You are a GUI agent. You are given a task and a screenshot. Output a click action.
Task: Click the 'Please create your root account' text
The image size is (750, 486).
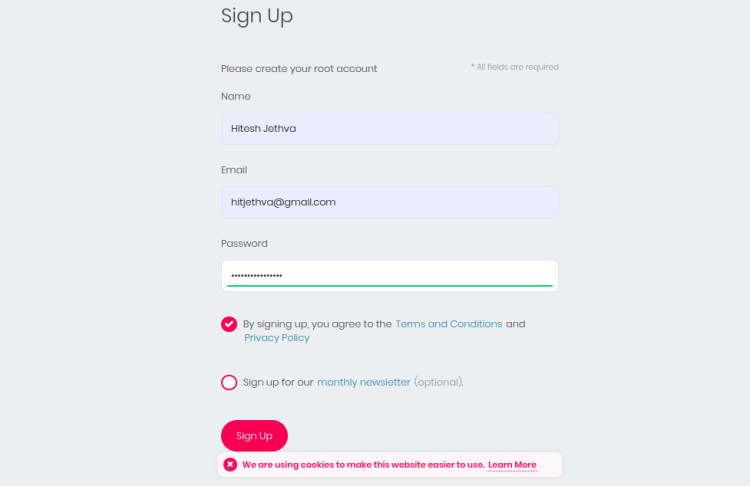coord(299,69)
